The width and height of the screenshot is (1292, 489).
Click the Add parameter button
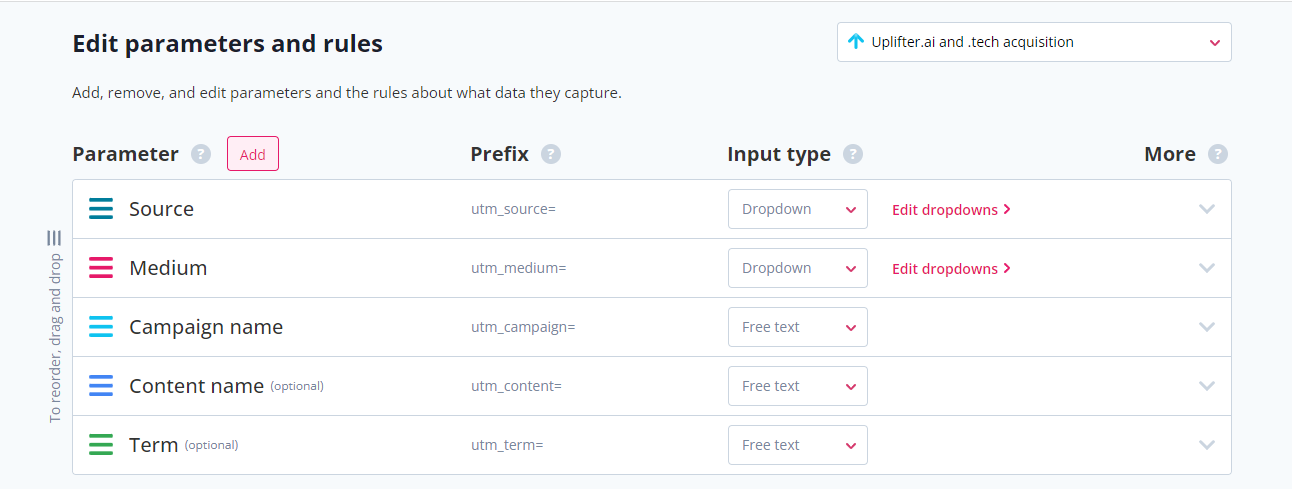point(253,154)
